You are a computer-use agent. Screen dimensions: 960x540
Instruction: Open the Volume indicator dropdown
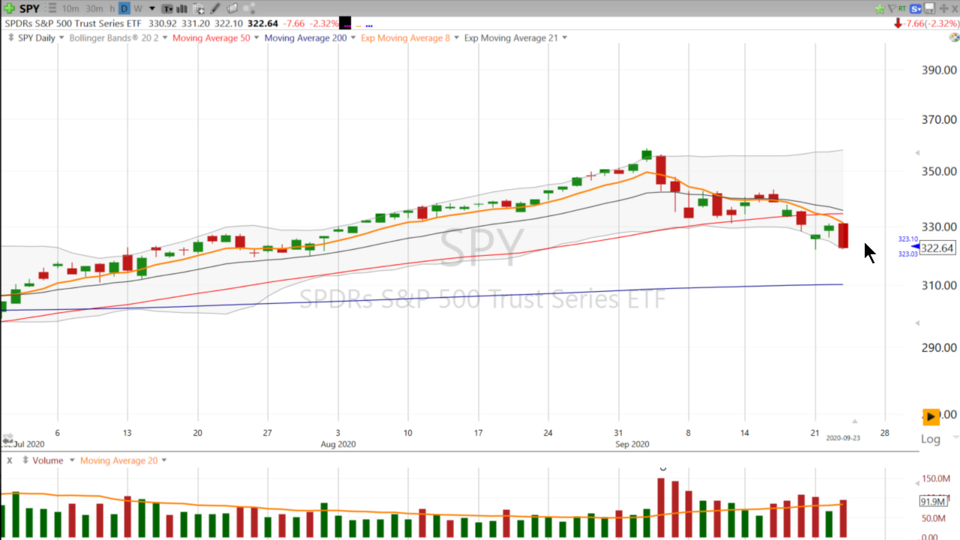[x=72, y=460]
